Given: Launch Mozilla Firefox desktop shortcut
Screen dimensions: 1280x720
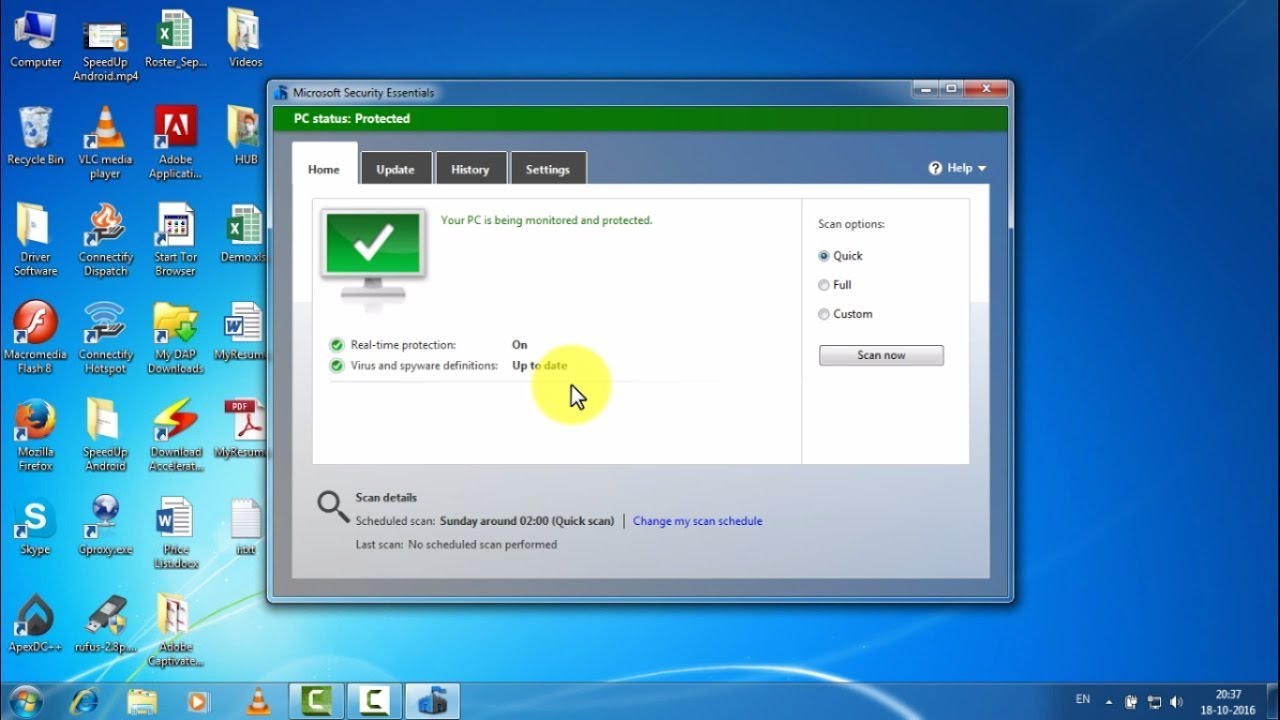Looking at the screenshot, I should [35, 434].
